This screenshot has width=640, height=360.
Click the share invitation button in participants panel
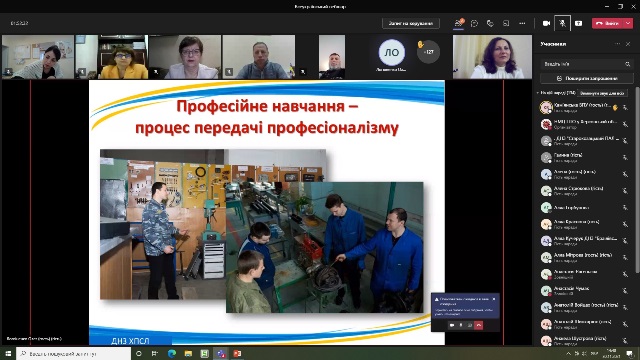[587, 78]
